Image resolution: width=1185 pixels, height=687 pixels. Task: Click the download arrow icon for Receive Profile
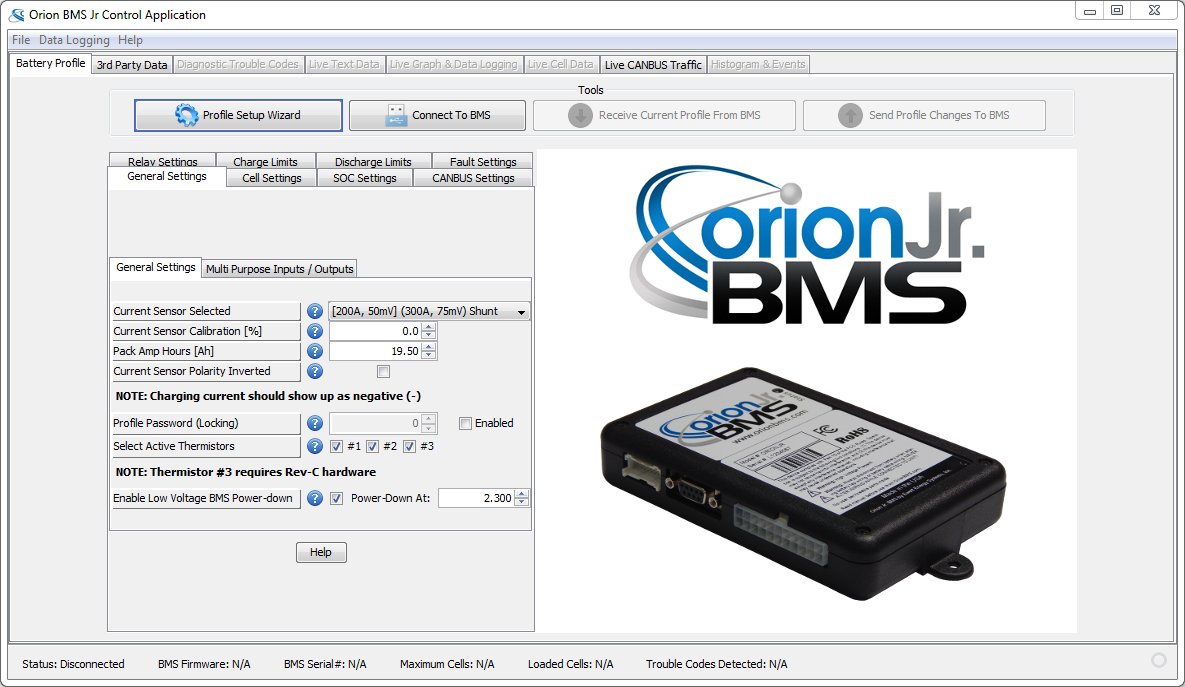(580, 115)
